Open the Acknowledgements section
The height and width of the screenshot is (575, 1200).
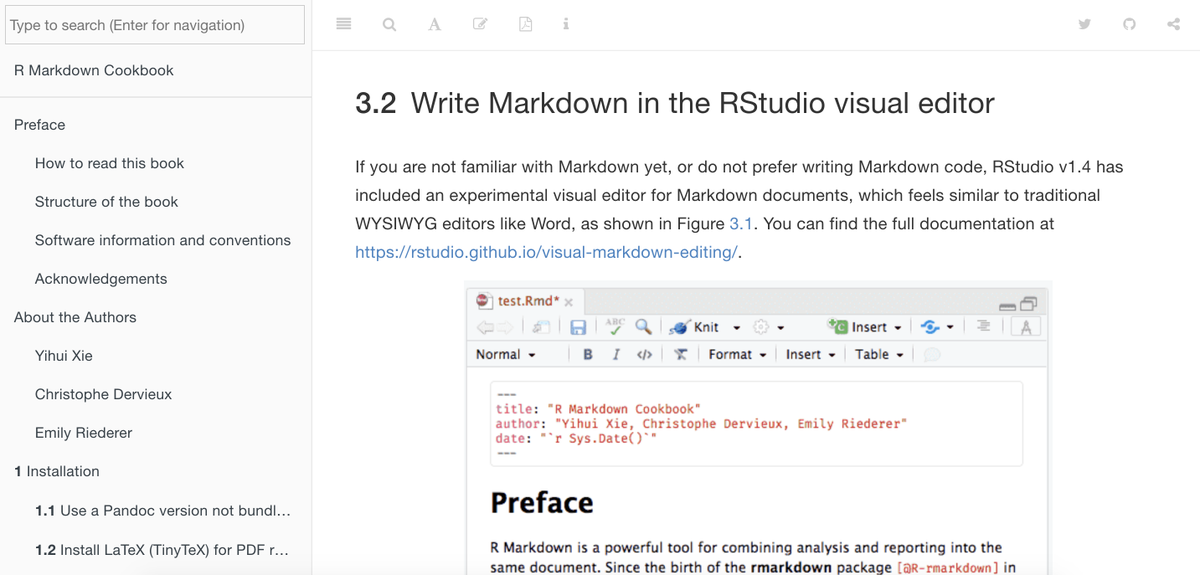click(101, 279)
